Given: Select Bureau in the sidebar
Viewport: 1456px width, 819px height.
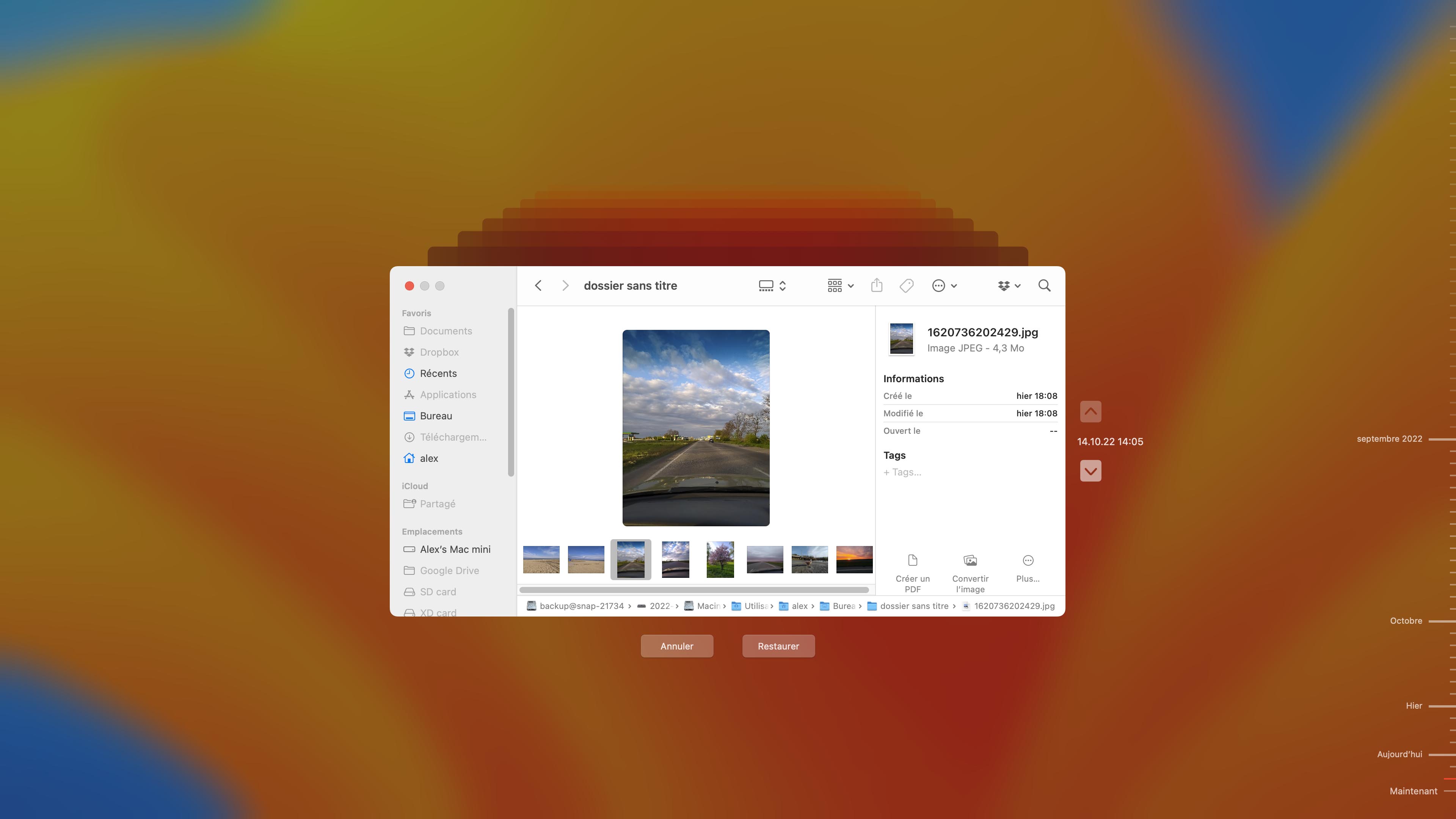Looking at the screenshot, I should (436, 416).
